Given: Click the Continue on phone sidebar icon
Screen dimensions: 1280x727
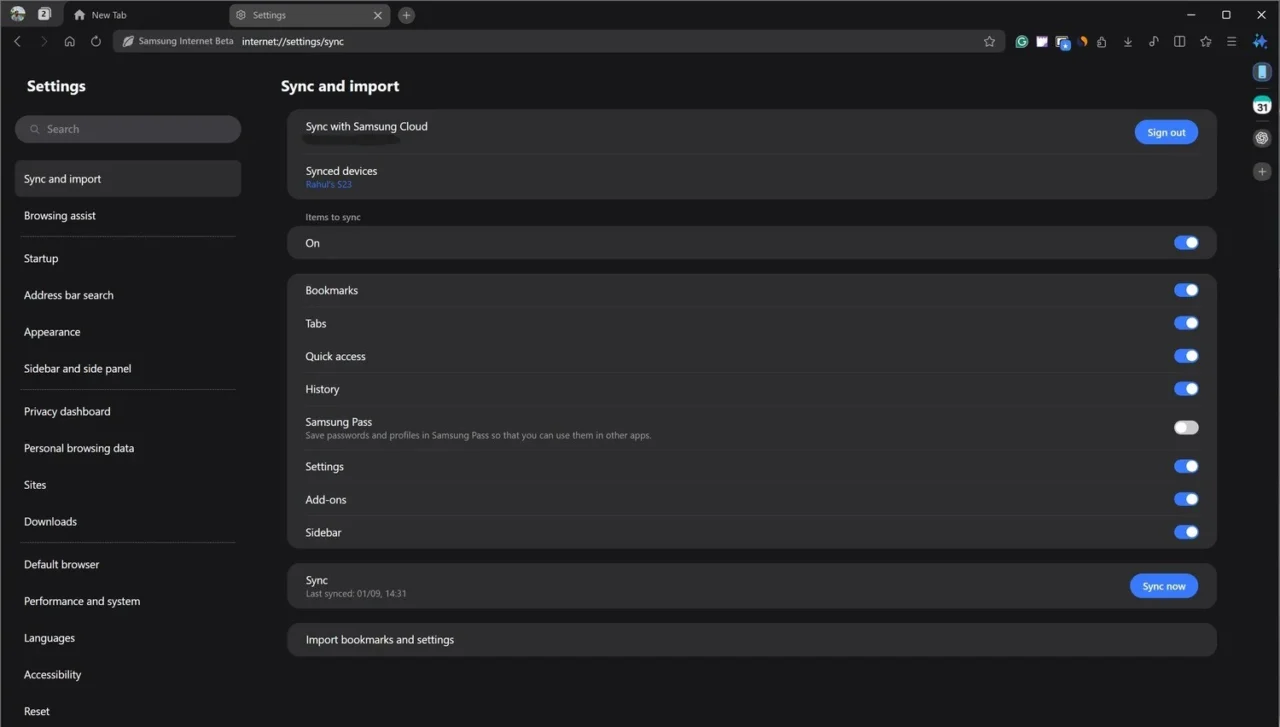Looking at the screenshot, I should click(x=1262, y=71).
